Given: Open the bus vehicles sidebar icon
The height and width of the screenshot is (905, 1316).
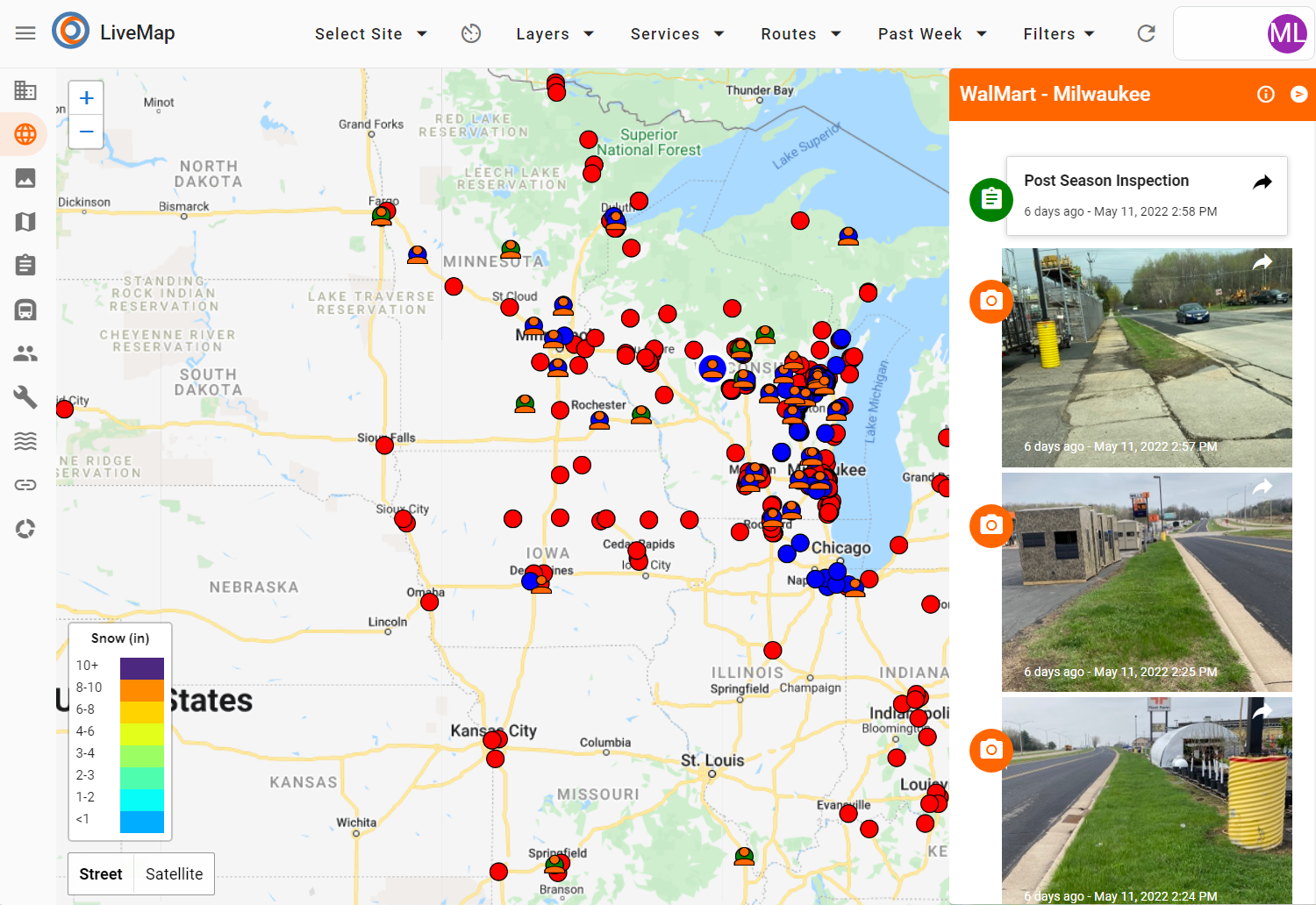Looking at the screenshot, I should pos(25,310).
